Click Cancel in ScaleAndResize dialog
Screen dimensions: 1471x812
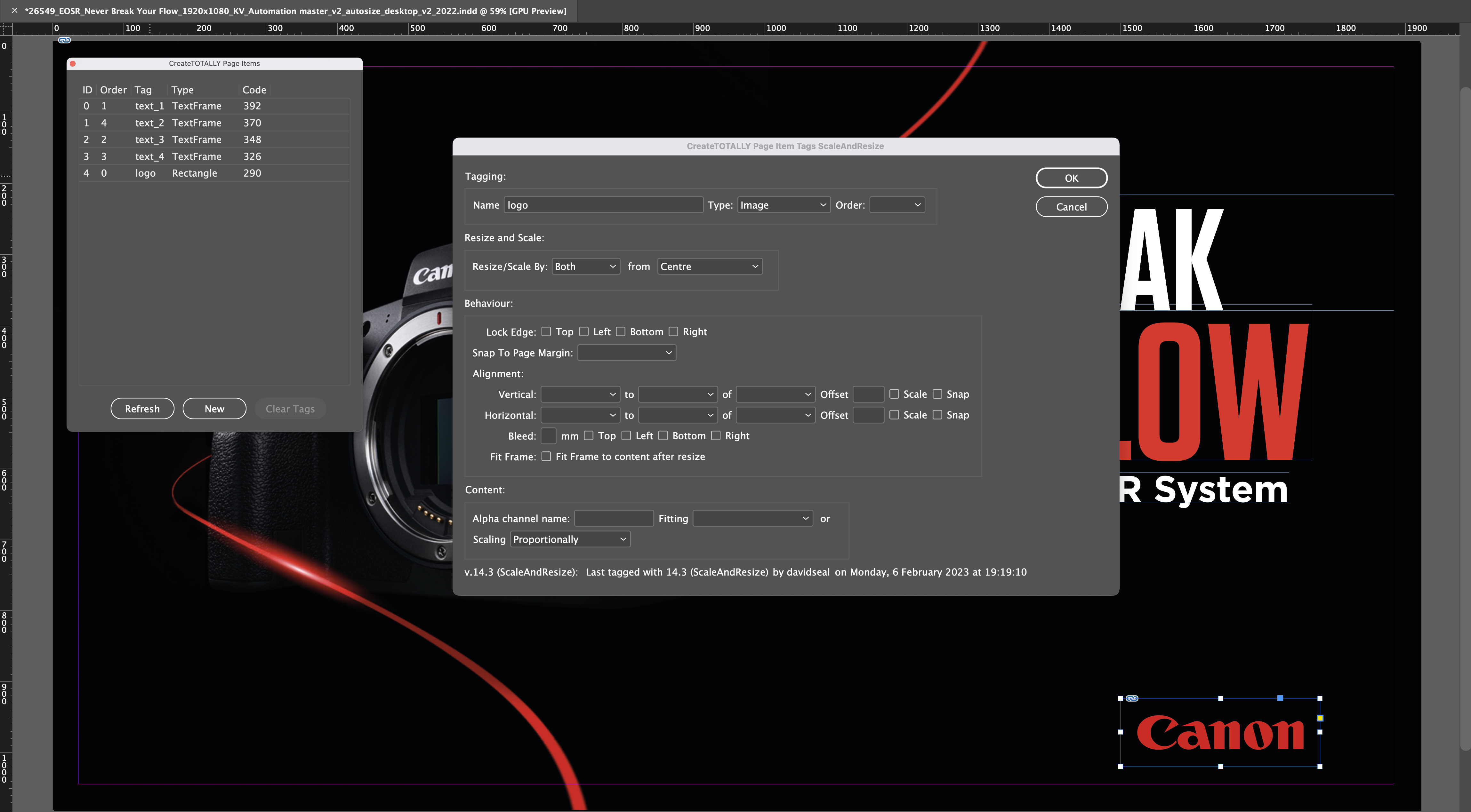tap(1071, 207)
